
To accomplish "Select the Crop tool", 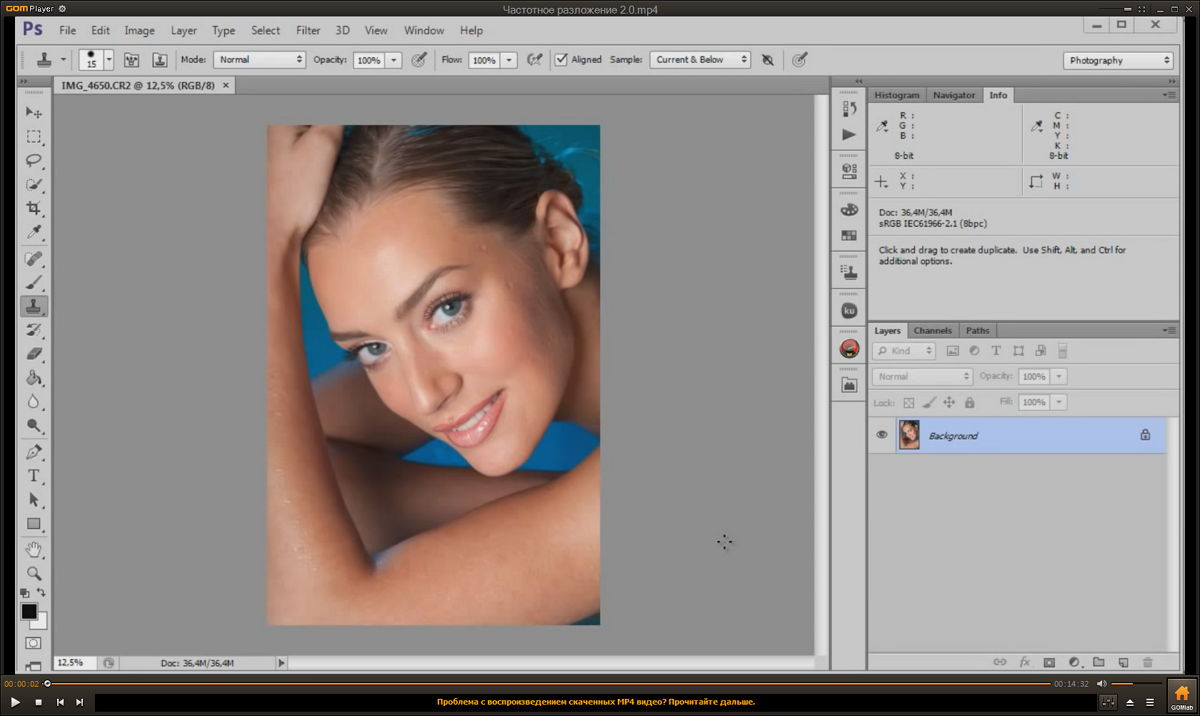I will (x=34, y=209).
